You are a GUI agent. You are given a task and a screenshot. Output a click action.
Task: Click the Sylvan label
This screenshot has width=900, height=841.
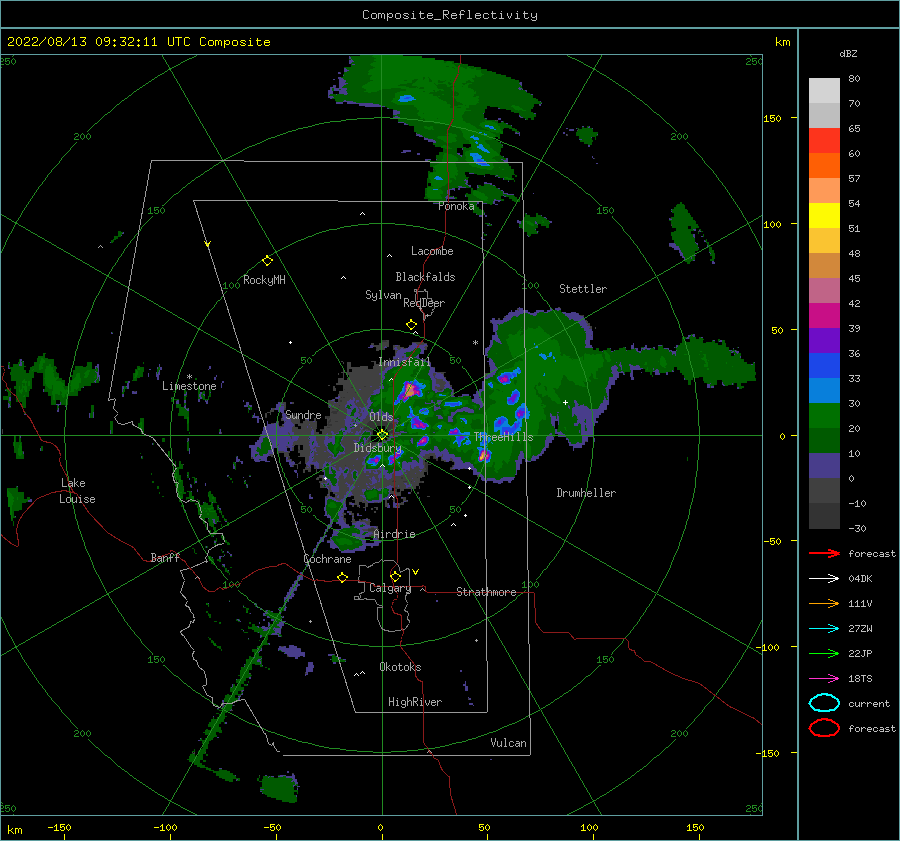click(x=383, y=296)
